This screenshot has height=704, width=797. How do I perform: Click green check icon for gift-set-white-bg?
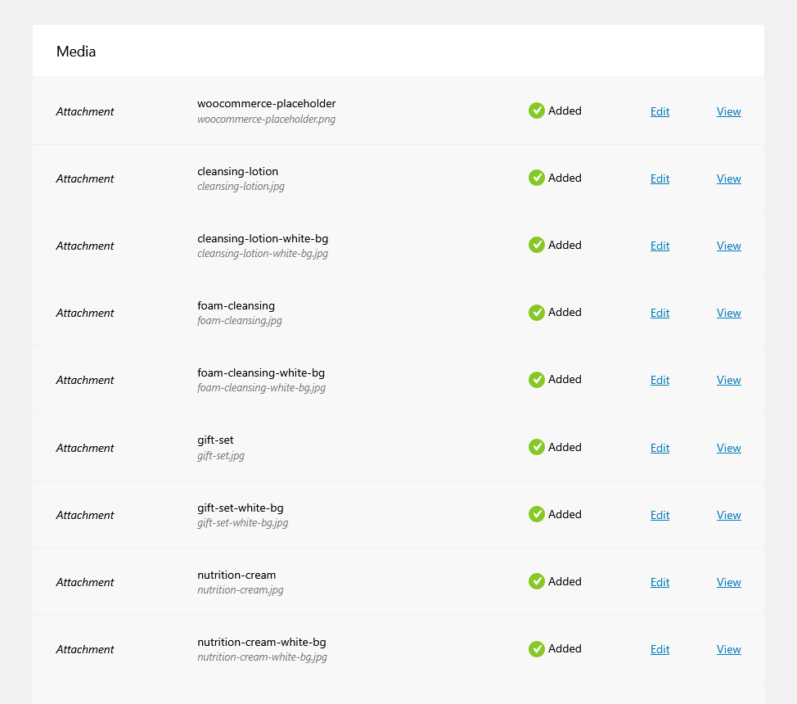pyautogui.click(x=536, y=514)
